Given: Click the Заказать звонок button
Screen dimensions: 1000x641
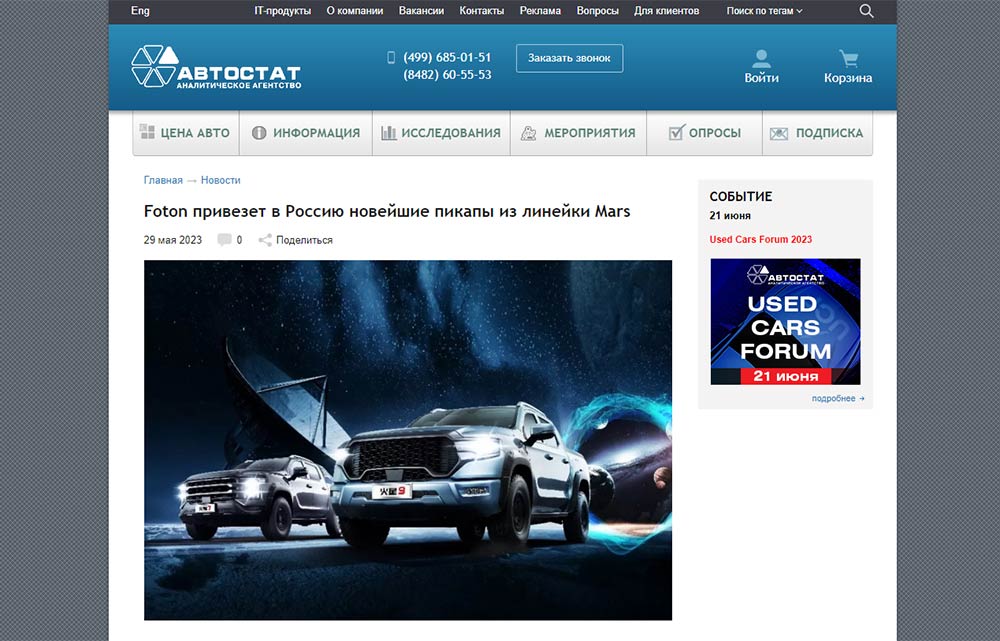Looking at the screenshot, I should (x=570, y=58).
